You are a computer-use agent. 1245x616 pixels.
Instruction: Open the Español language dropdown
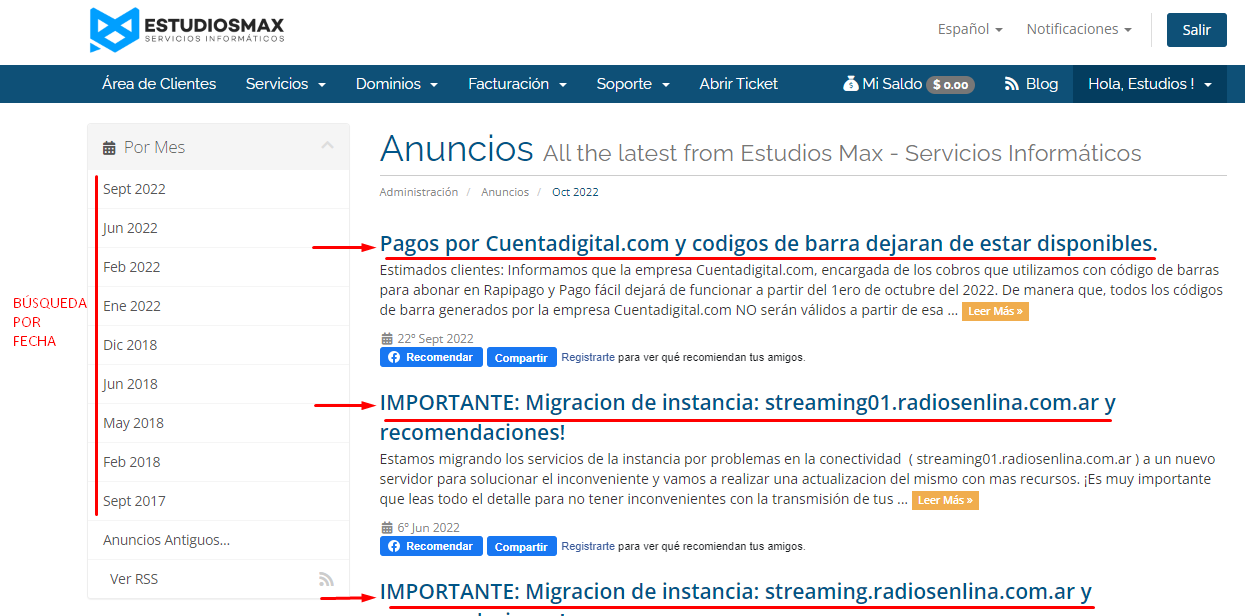(969, 30)
